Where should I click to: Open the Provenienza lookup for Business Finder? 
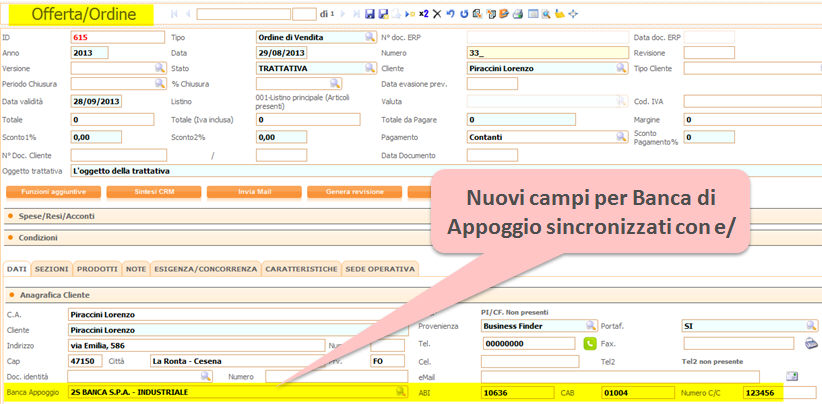[x=588, y=326]
